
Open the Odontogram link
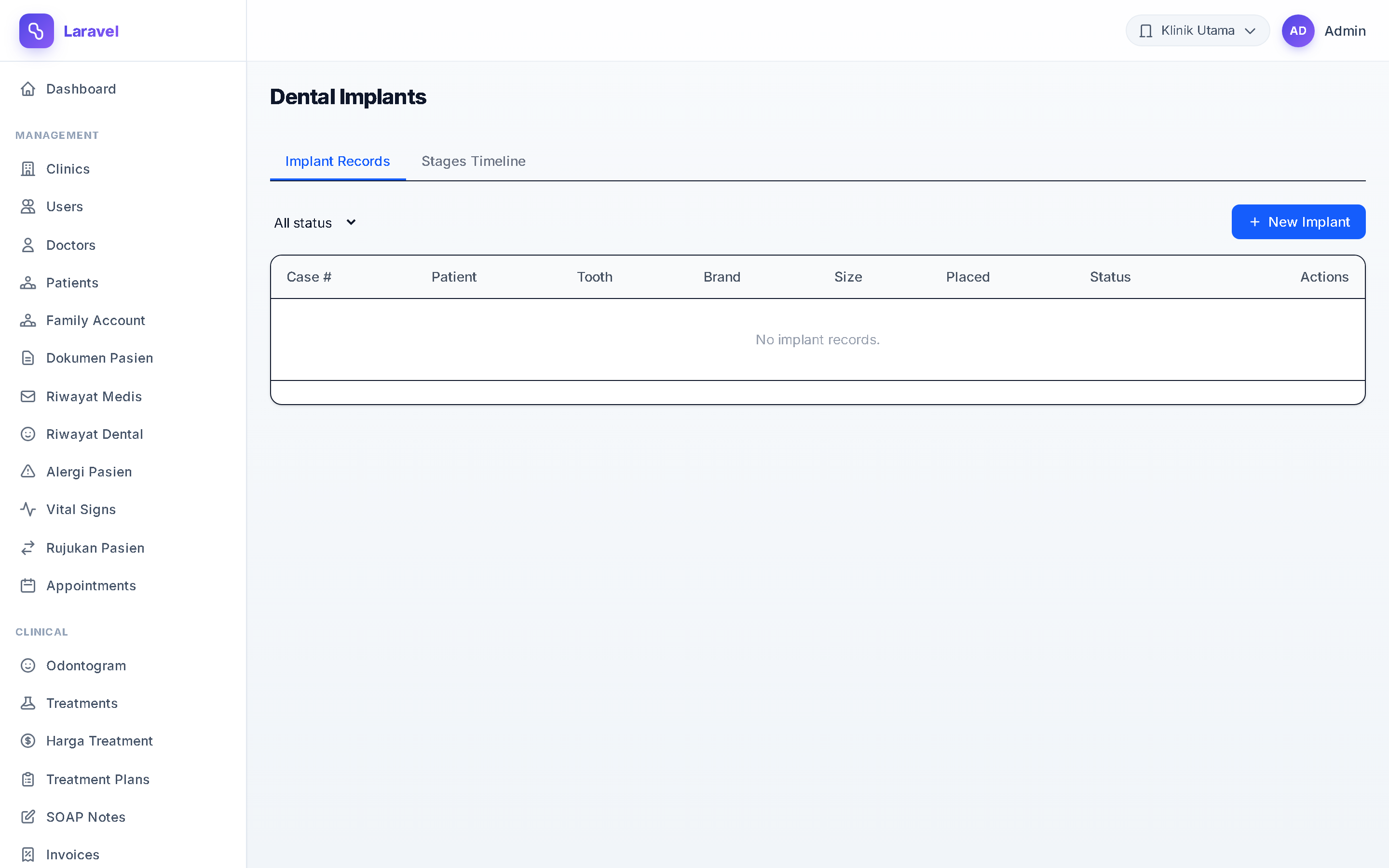pos(123,665)
